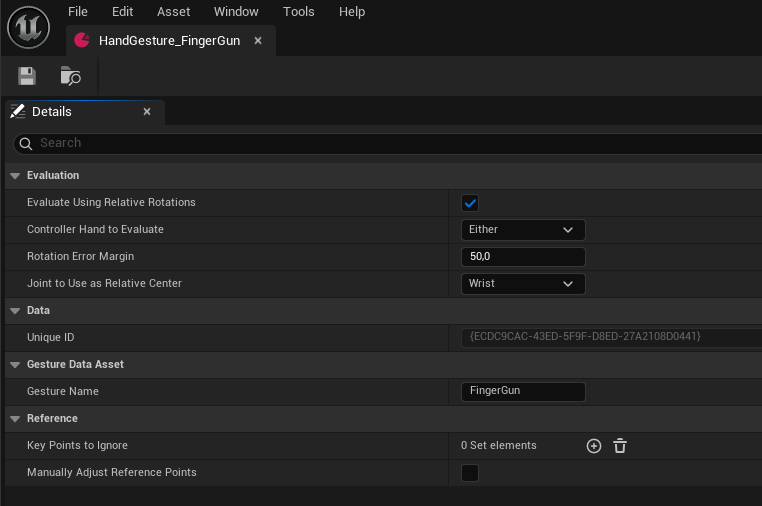
Task: Open Controller Hand to Evaluate dropdown
Action: (x=523, y=230)
